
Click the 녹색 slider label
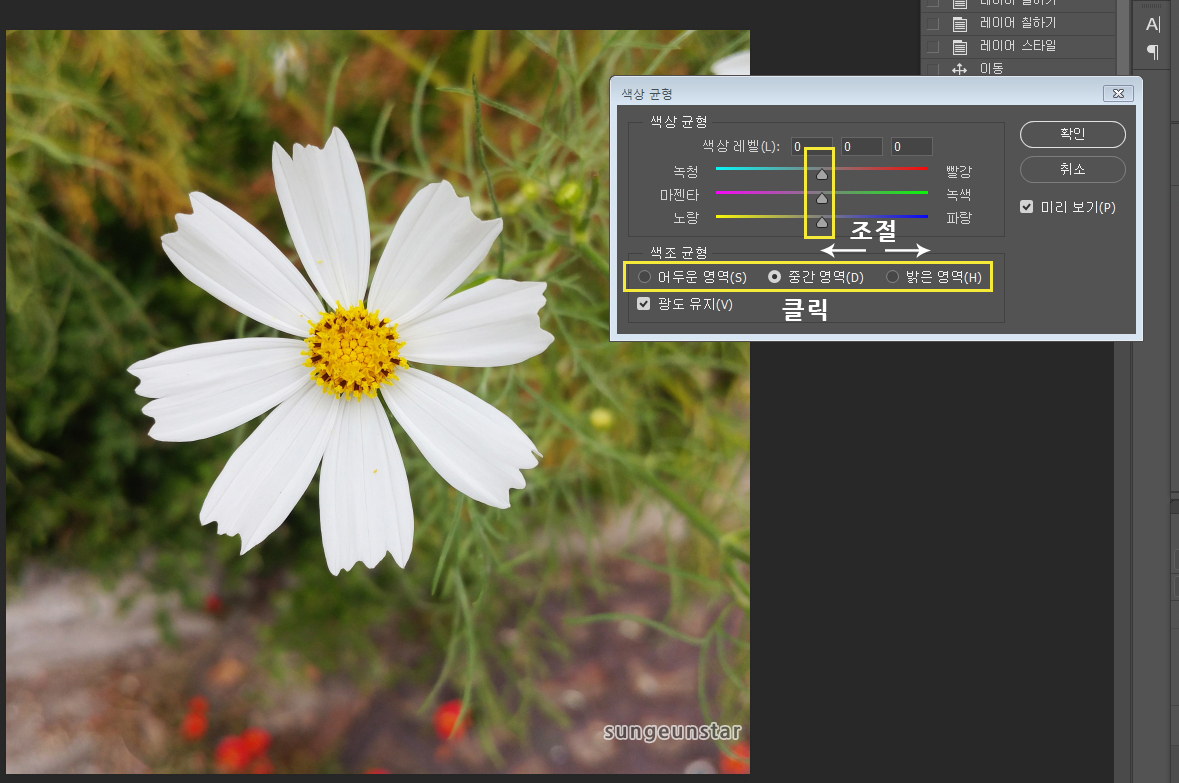pyautogui.click(x=959, y=195)
